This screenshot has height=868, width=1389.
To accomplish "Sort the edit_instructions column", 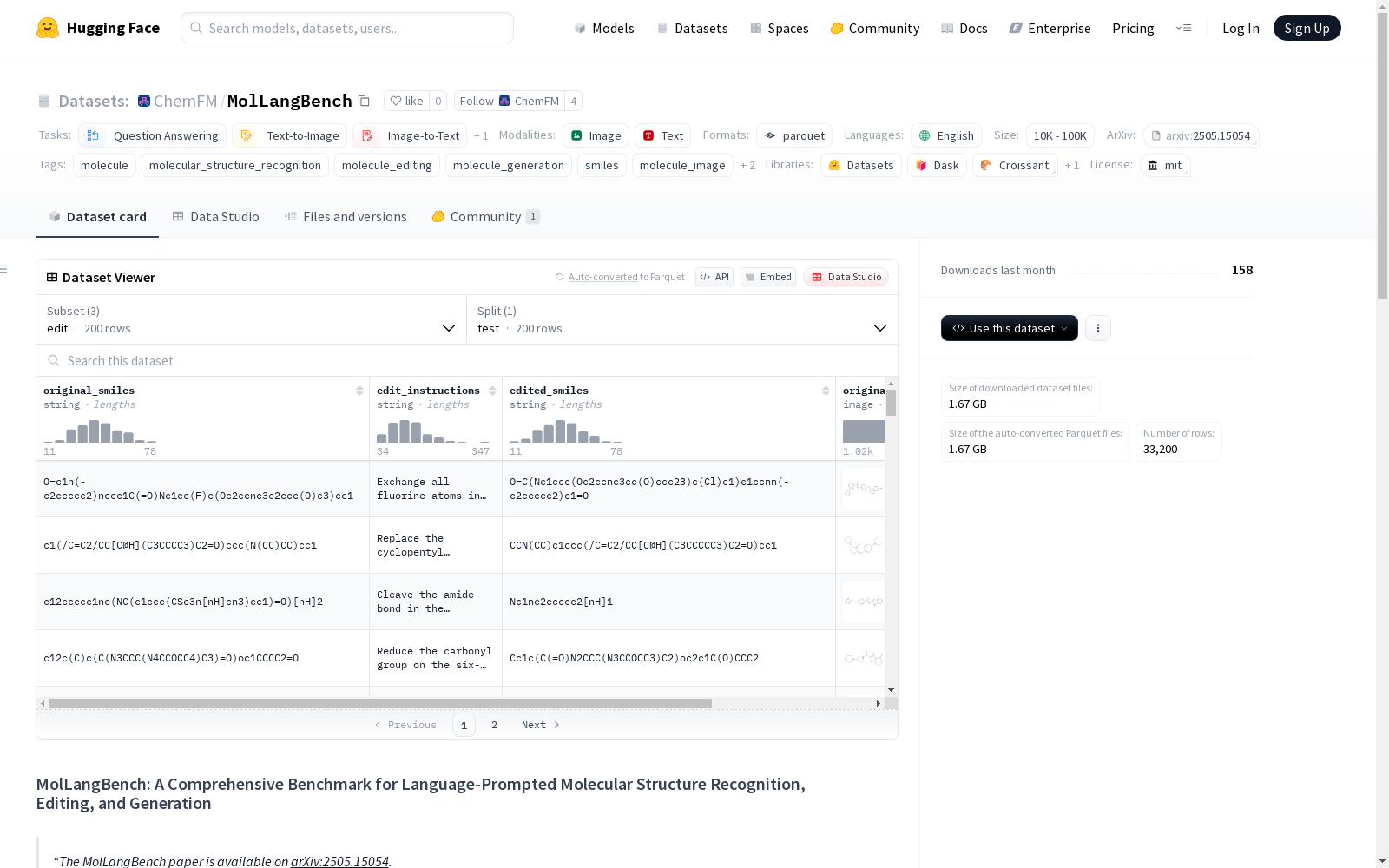I will (x=492, y=391).
